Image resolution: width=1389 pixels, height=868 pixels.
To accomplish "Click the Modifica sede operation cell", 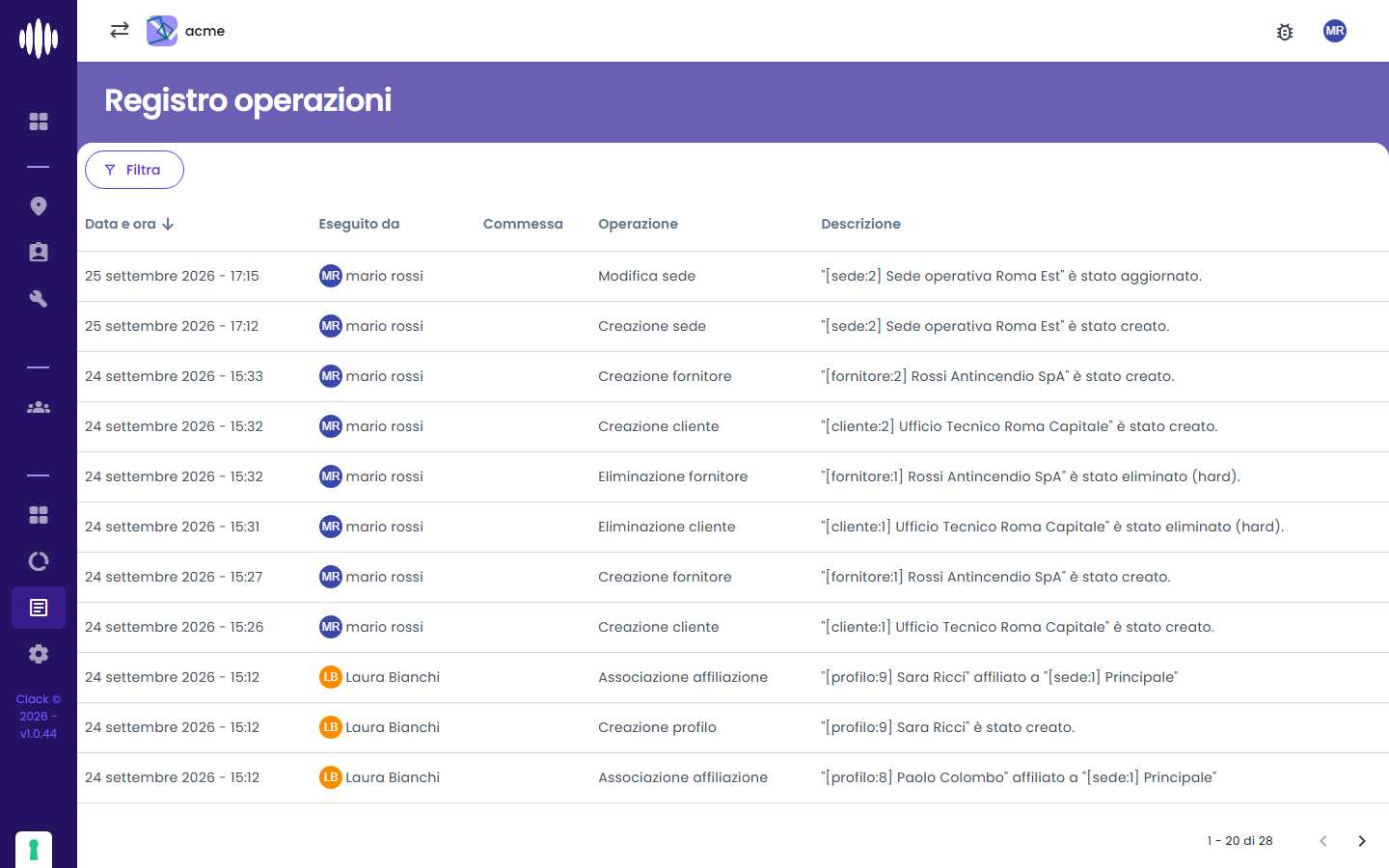I will pyautogui.click(x=646, y=276).
